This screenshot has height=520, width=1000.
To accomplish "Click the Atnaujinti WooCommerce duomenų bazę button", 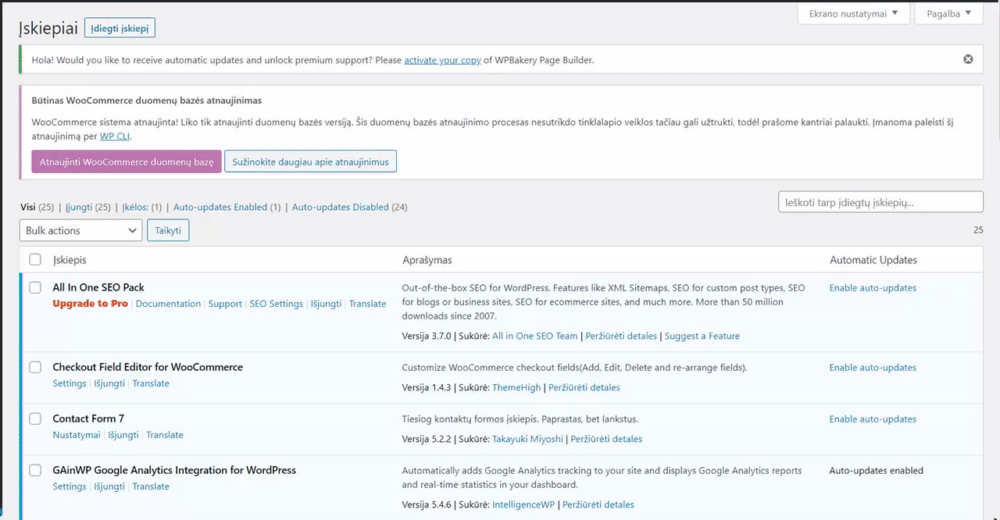I will [x=126, y=162].
